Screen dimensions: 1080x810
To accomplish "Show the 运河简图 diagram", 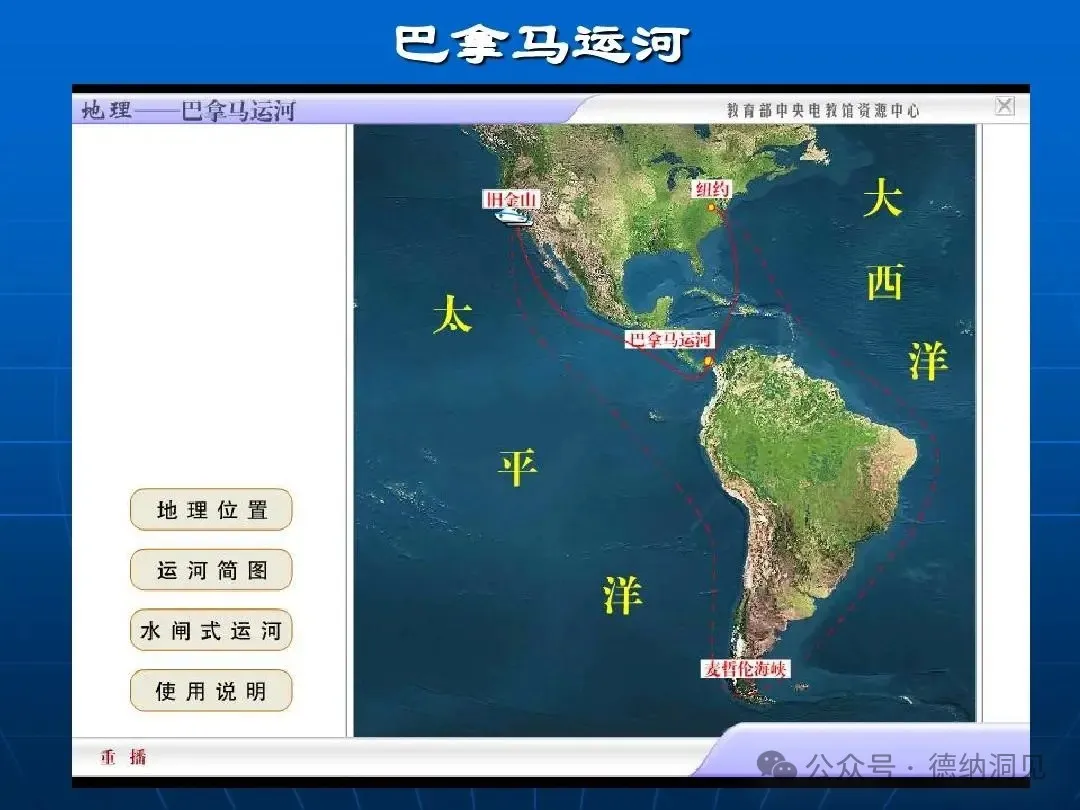I will coord(211,570).
